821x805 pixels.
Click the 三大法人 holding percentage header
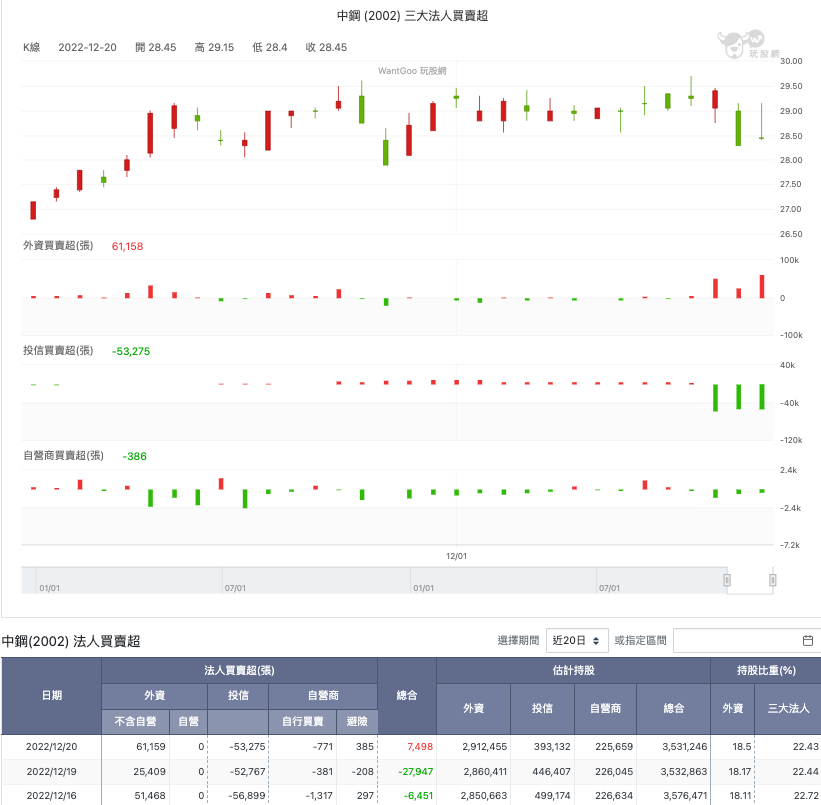click(x=788, y=709)
